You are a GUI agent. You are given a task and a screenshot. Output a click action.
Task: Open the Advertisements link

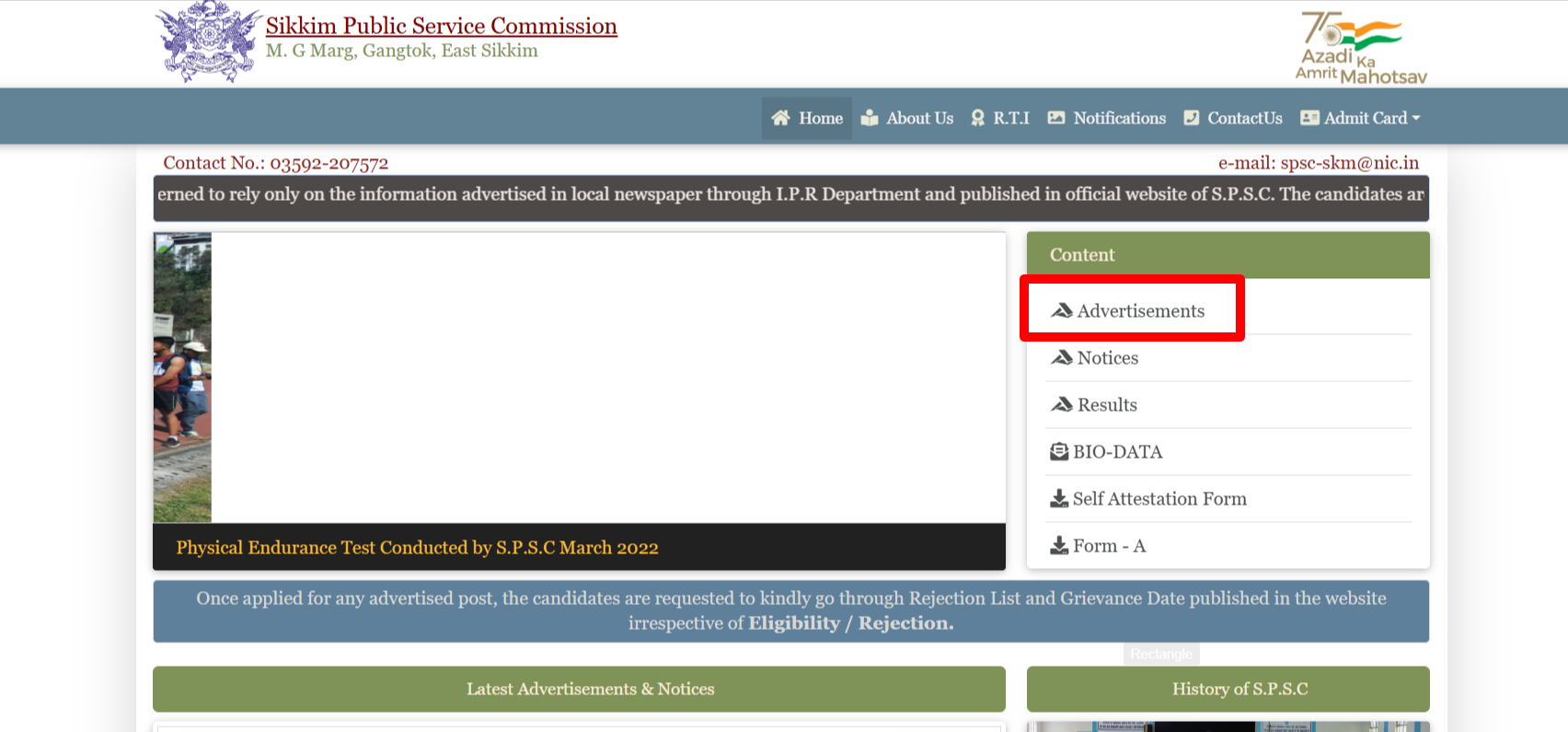point(1140,311)
